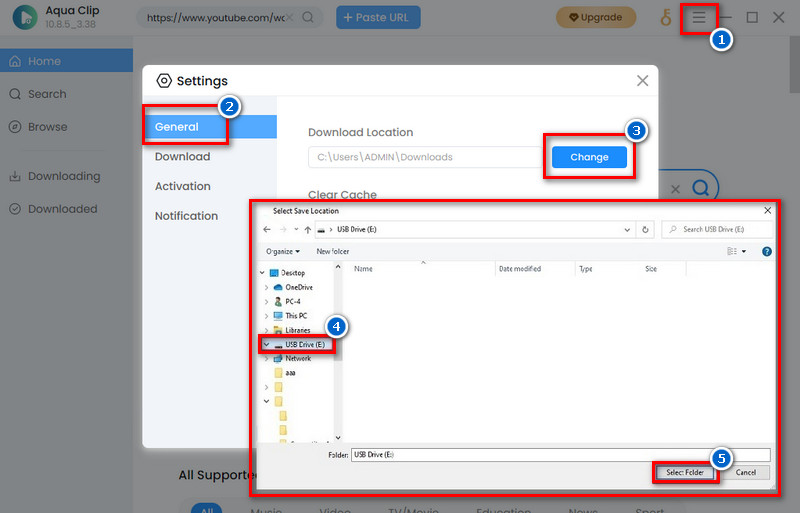Switch to the Download settings tab
800x513 pixels.
182,157
